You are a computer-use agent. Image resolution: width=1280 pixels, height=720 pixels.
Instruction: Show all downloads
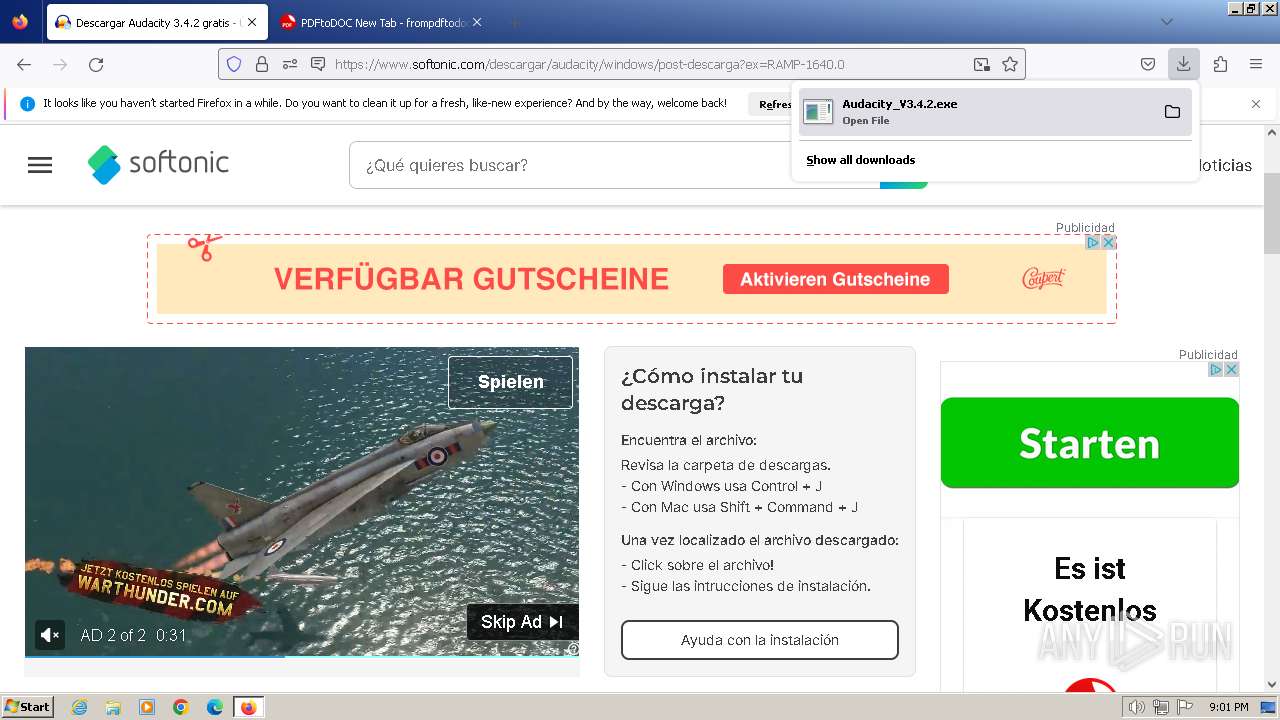click(860, 160)
